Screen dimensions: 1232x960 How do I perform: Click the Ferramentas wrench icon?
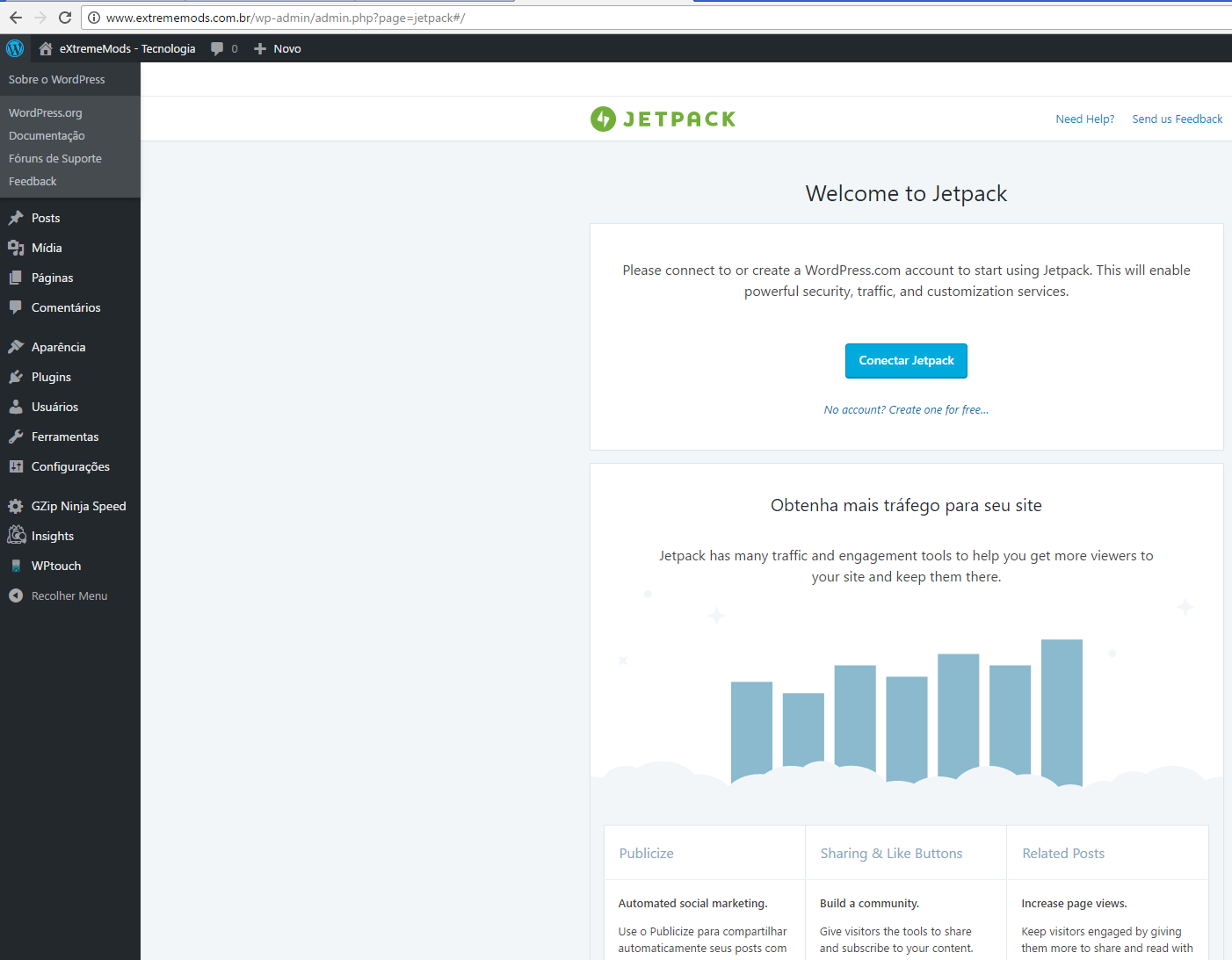tap(16, 437)
